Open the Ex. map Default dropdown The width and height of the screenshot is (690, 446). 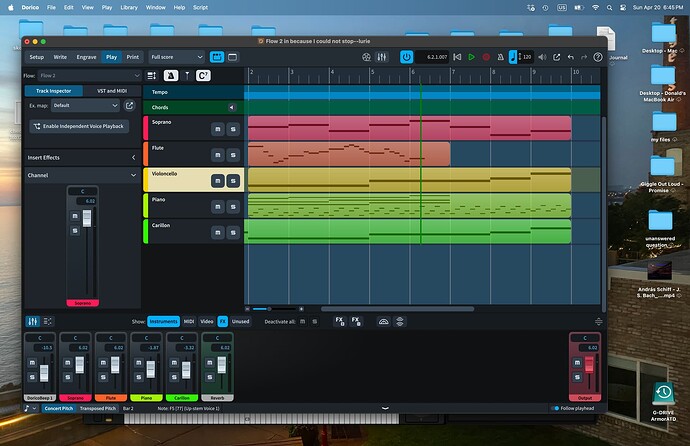pyautogui.click(x=85, y=106)
